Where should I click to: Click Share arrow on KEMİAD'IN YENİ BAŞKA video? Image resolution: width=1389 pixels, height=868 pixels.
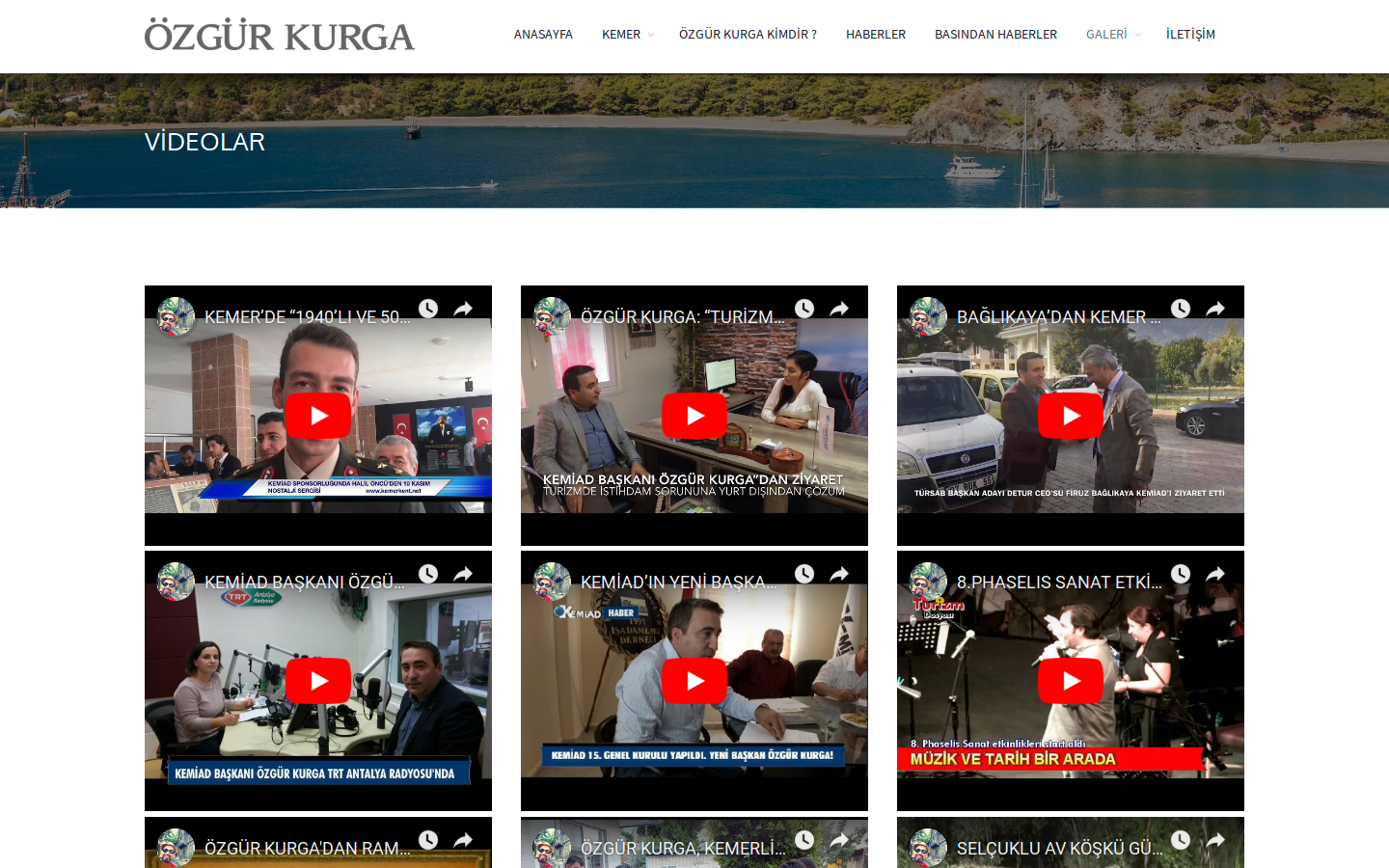(839, 574)
